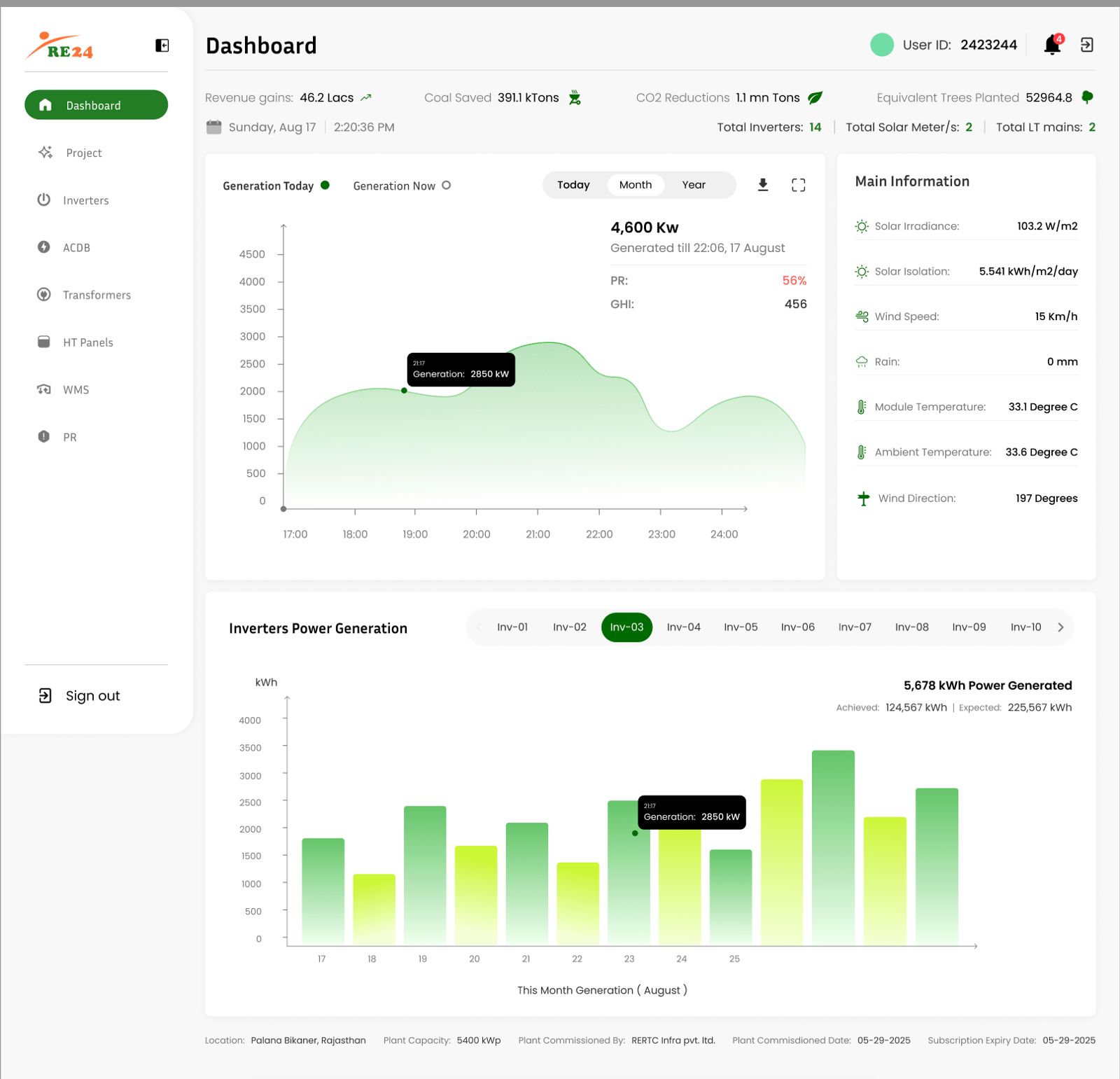Open the Transformers page from the sidebar
1120x1079 pixels.
pos(96,295)
